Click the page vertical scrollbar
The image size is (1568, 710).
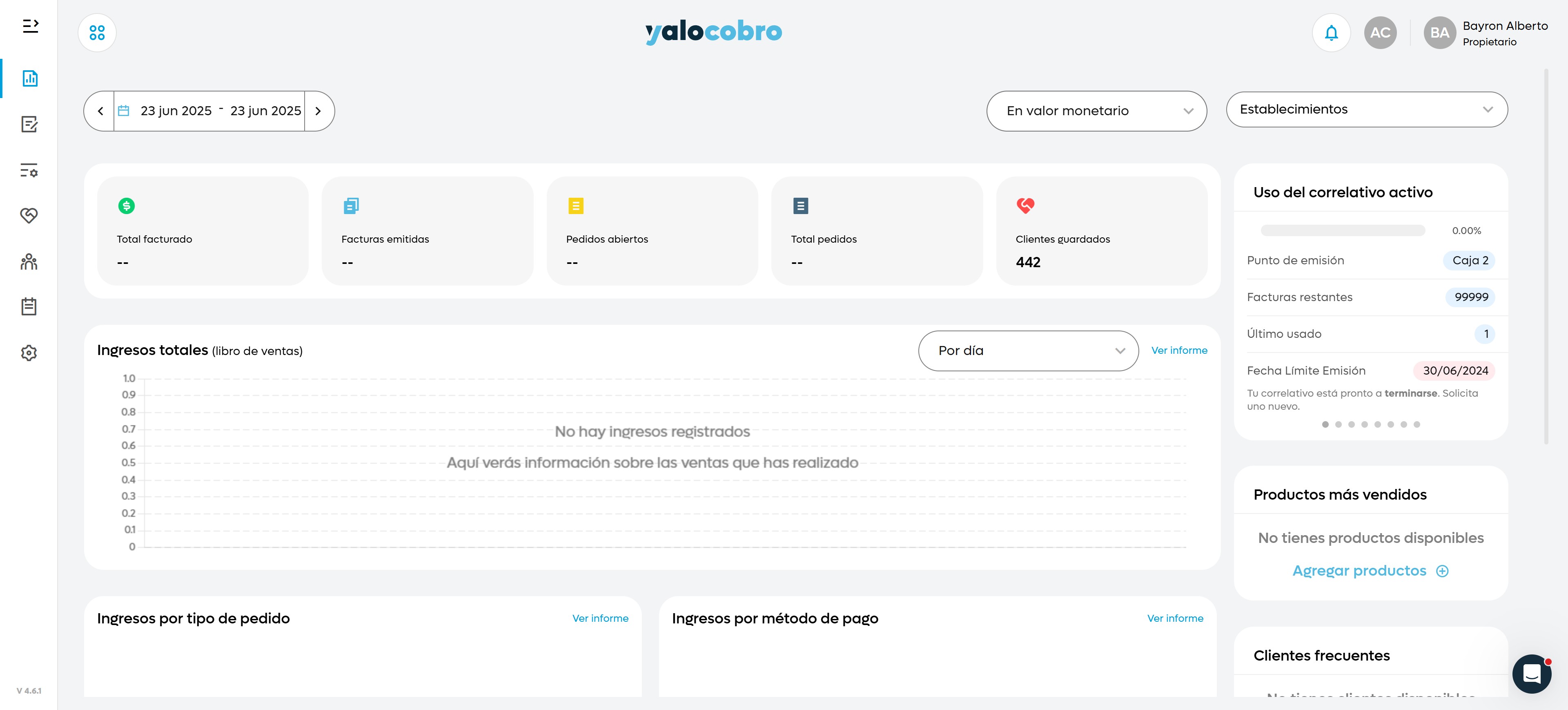[x=1546, y=256]
